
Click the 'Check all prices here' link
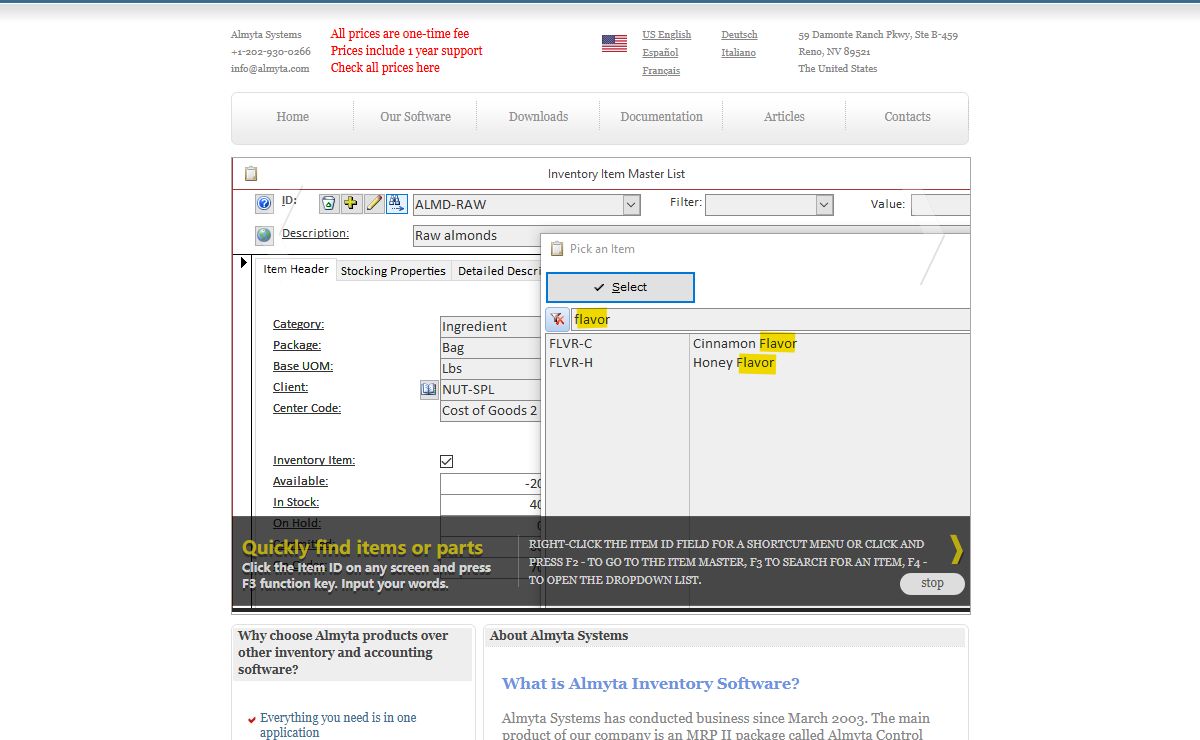[x=385, y=68]
